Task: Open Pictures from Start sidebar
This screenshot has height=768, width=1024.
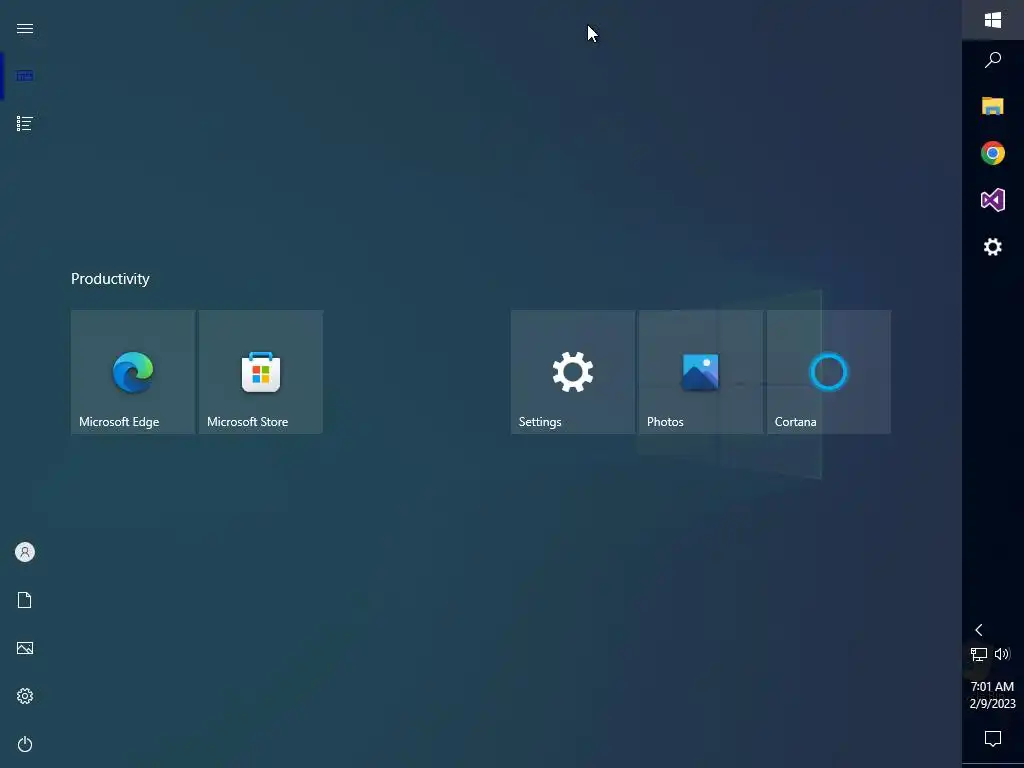Action: [25, 648]
